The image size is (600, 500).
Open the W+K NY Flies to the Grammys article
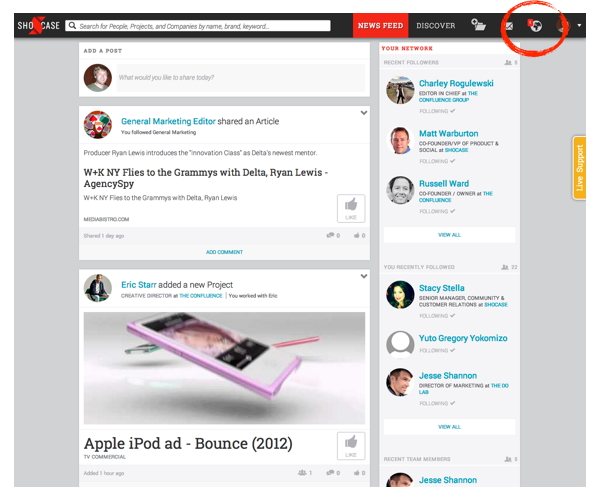coord(206,178)
